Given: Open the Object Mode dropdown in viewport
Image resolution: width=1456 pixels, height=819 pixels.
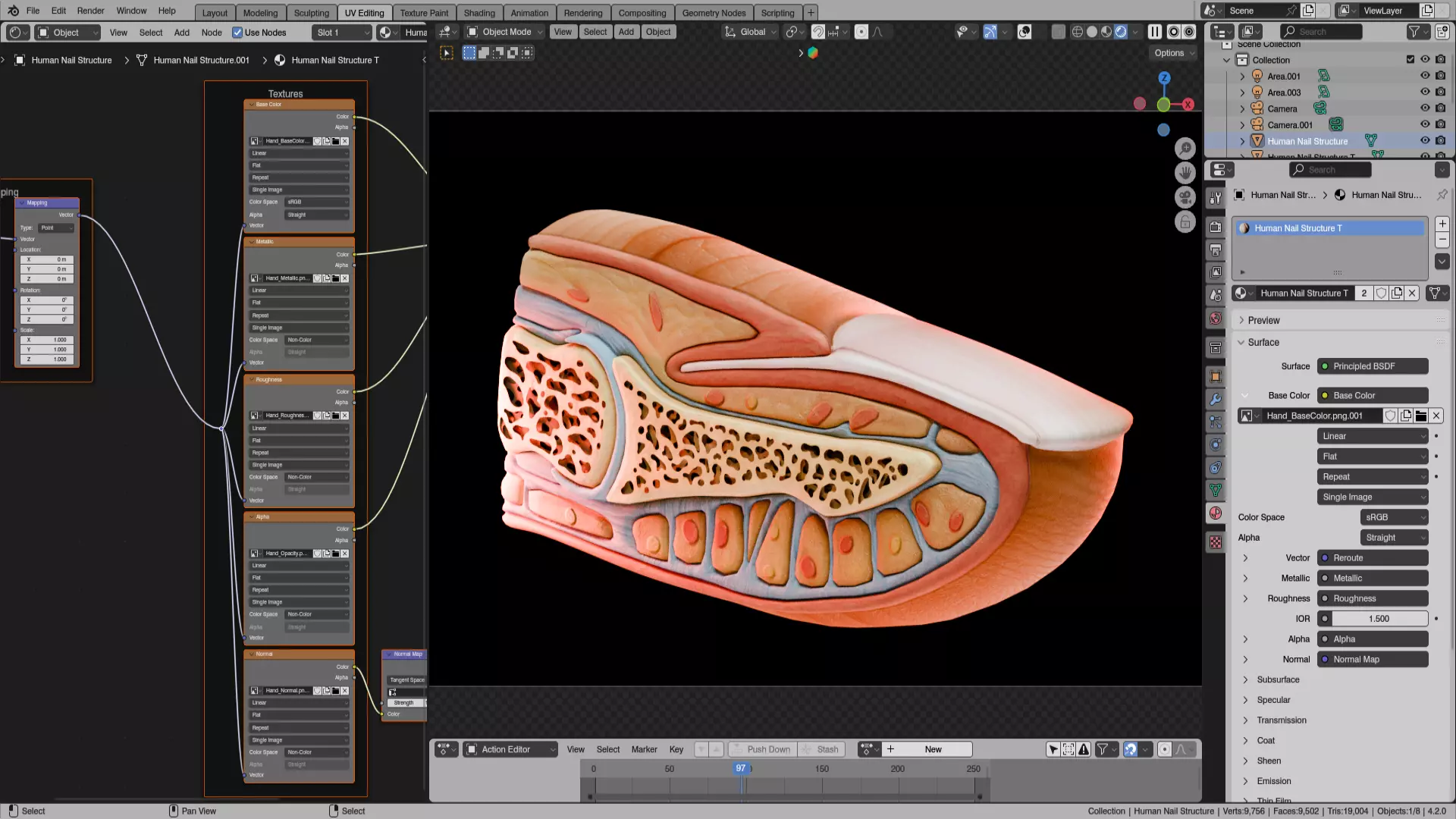Looking at the screenshot, I should click(505, 32).
